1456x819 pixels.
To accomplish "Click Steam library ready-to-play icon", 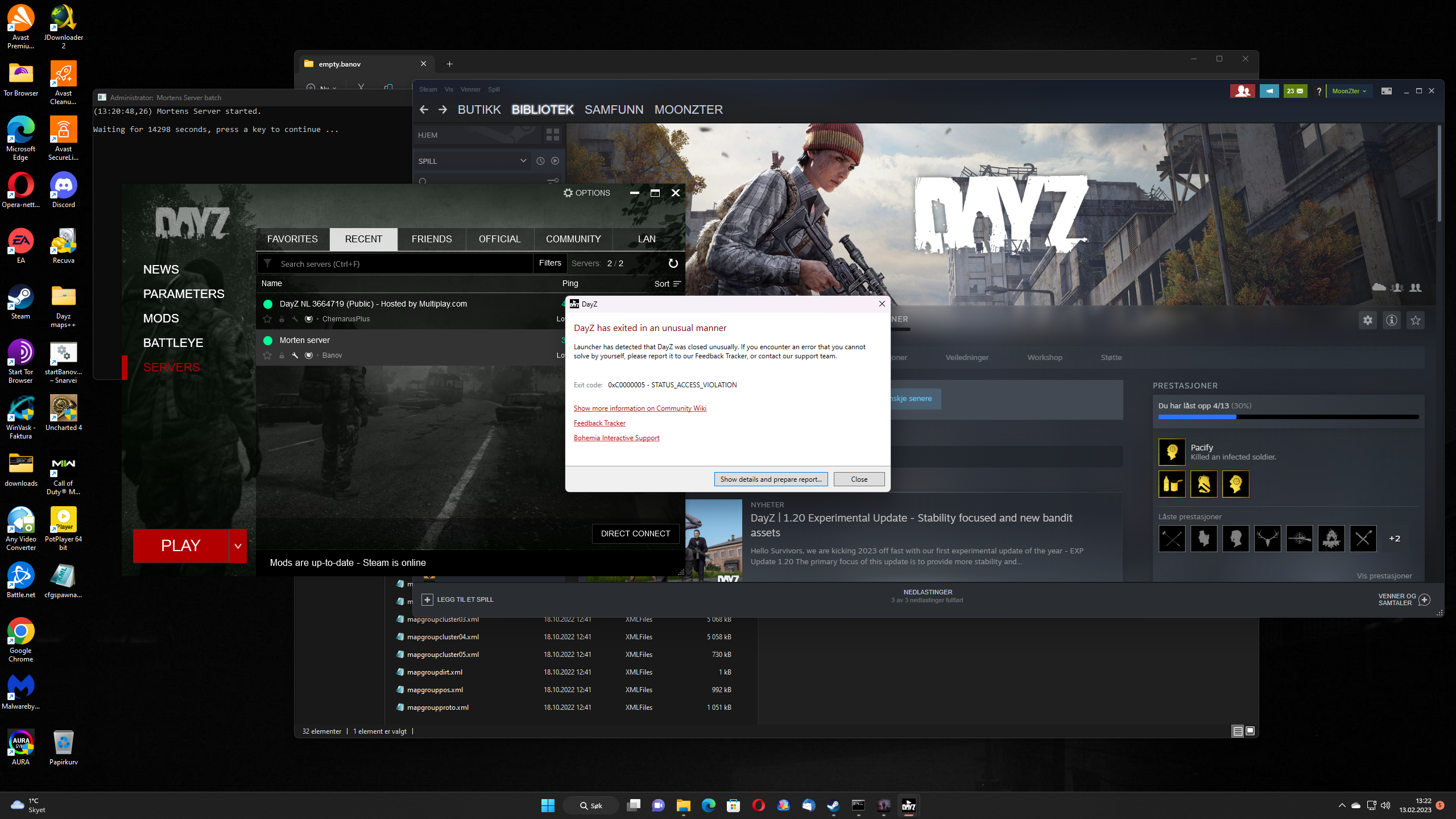I will click(555, 161).
